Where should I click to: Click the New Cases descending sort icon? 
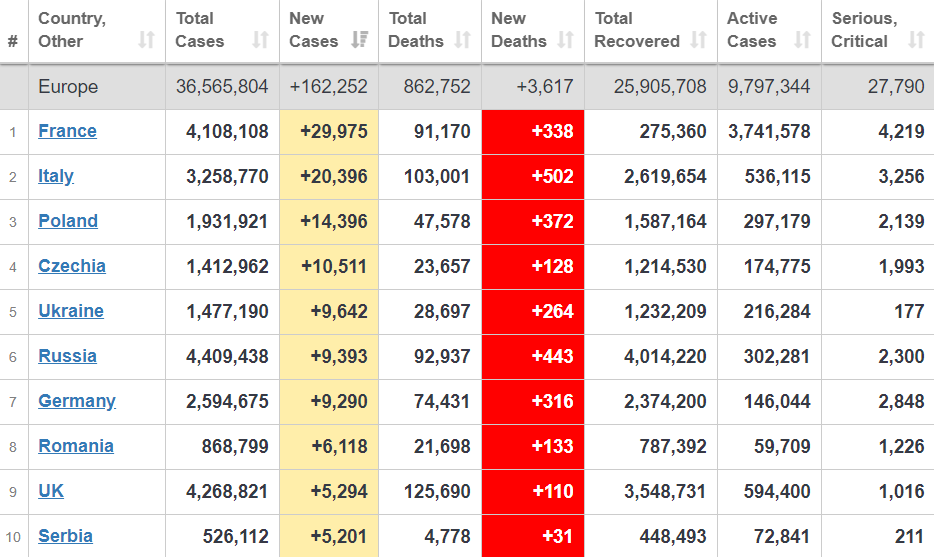pyautogui.click(x=360, y=41)
